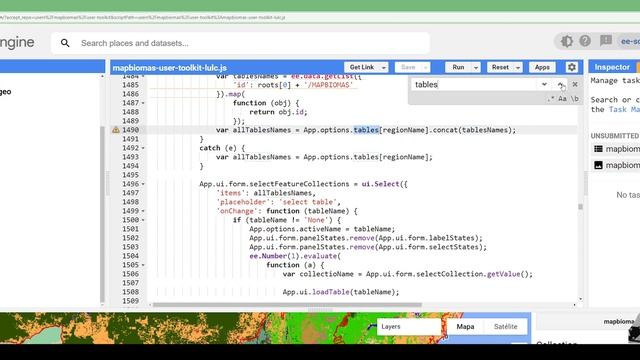Click the code editor horizontal scrollbar
Viewport: 640px width, 360px height.
287,304
